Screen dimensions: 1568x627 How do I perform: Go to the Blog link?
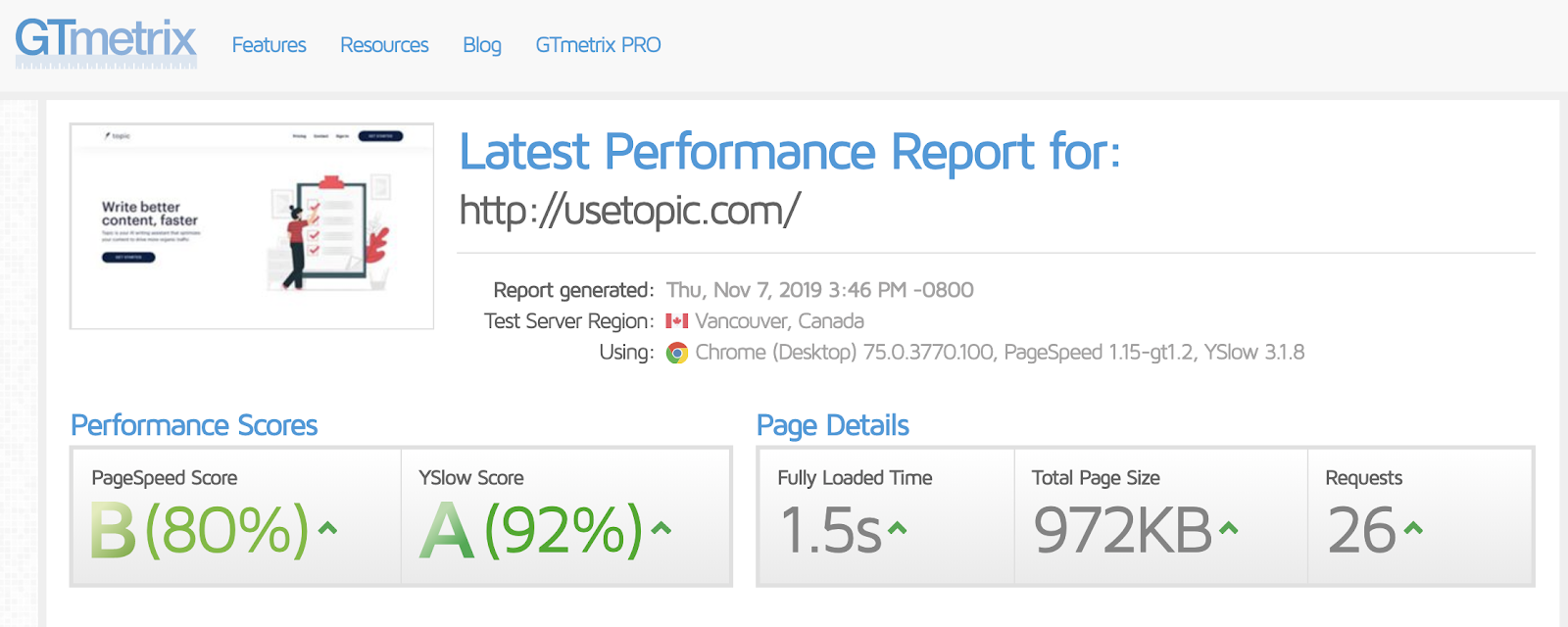(x=482, y=45)
